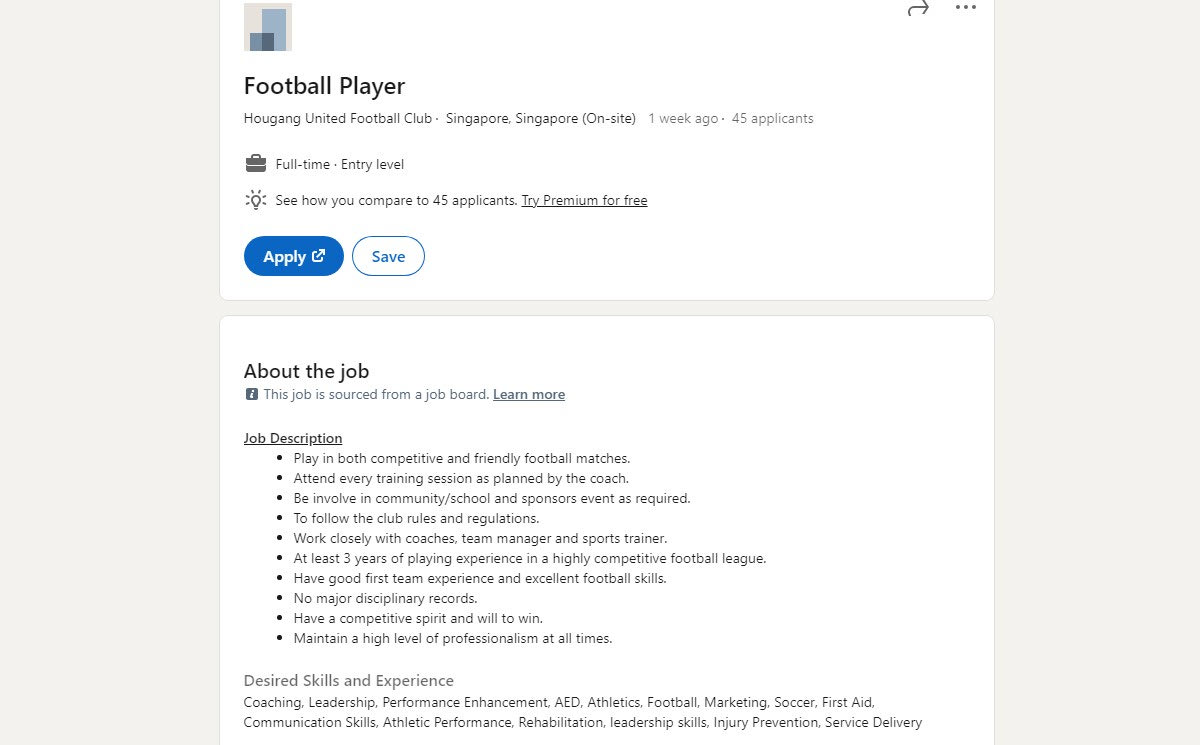The width and height of the screenshot is (1200, 745).
Task: Click the lightbulb insights icon
Action: 256,200
